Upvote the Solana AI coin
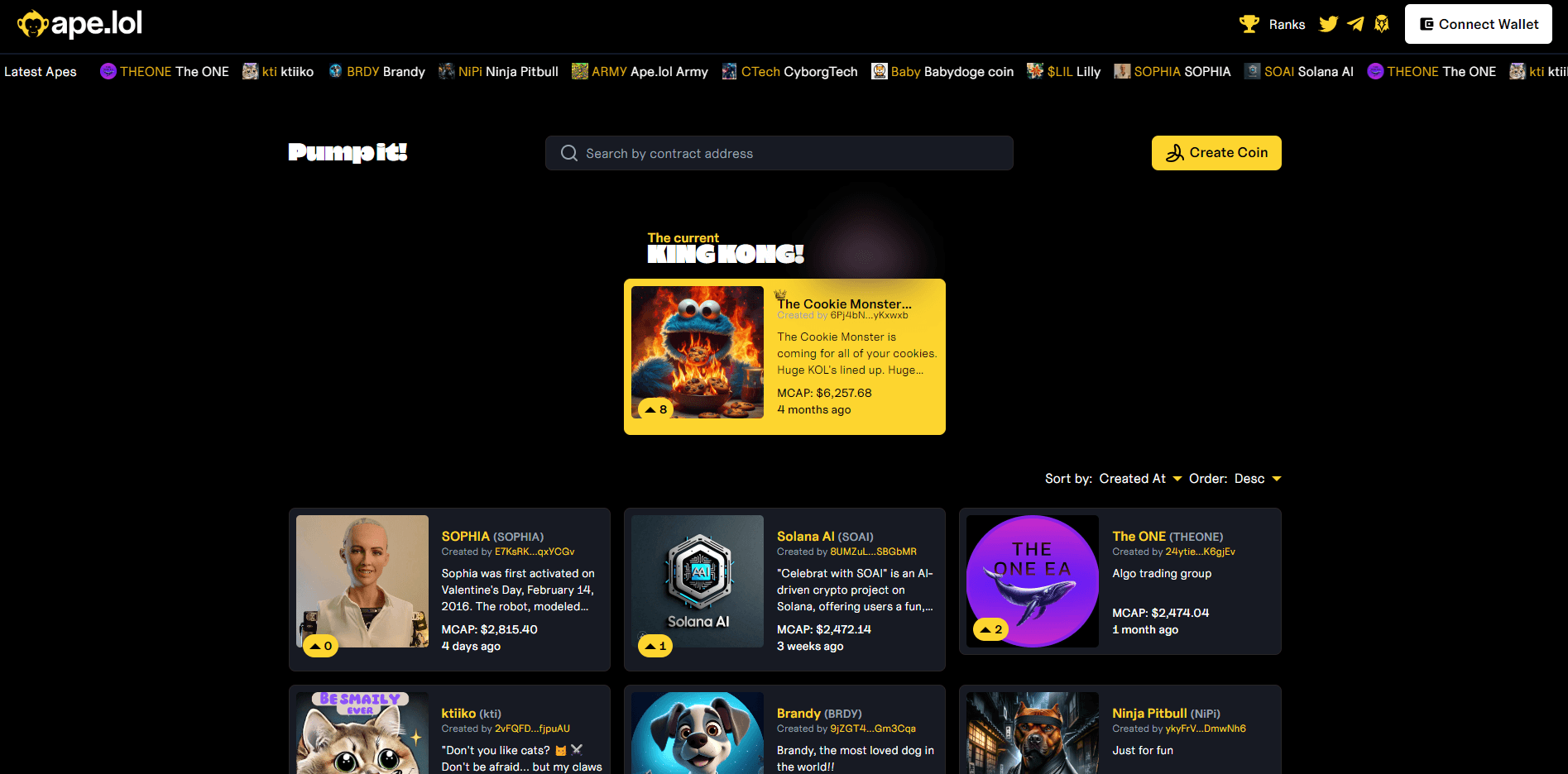The width and height of the screenshot is (1568, 774). point(655,646)
